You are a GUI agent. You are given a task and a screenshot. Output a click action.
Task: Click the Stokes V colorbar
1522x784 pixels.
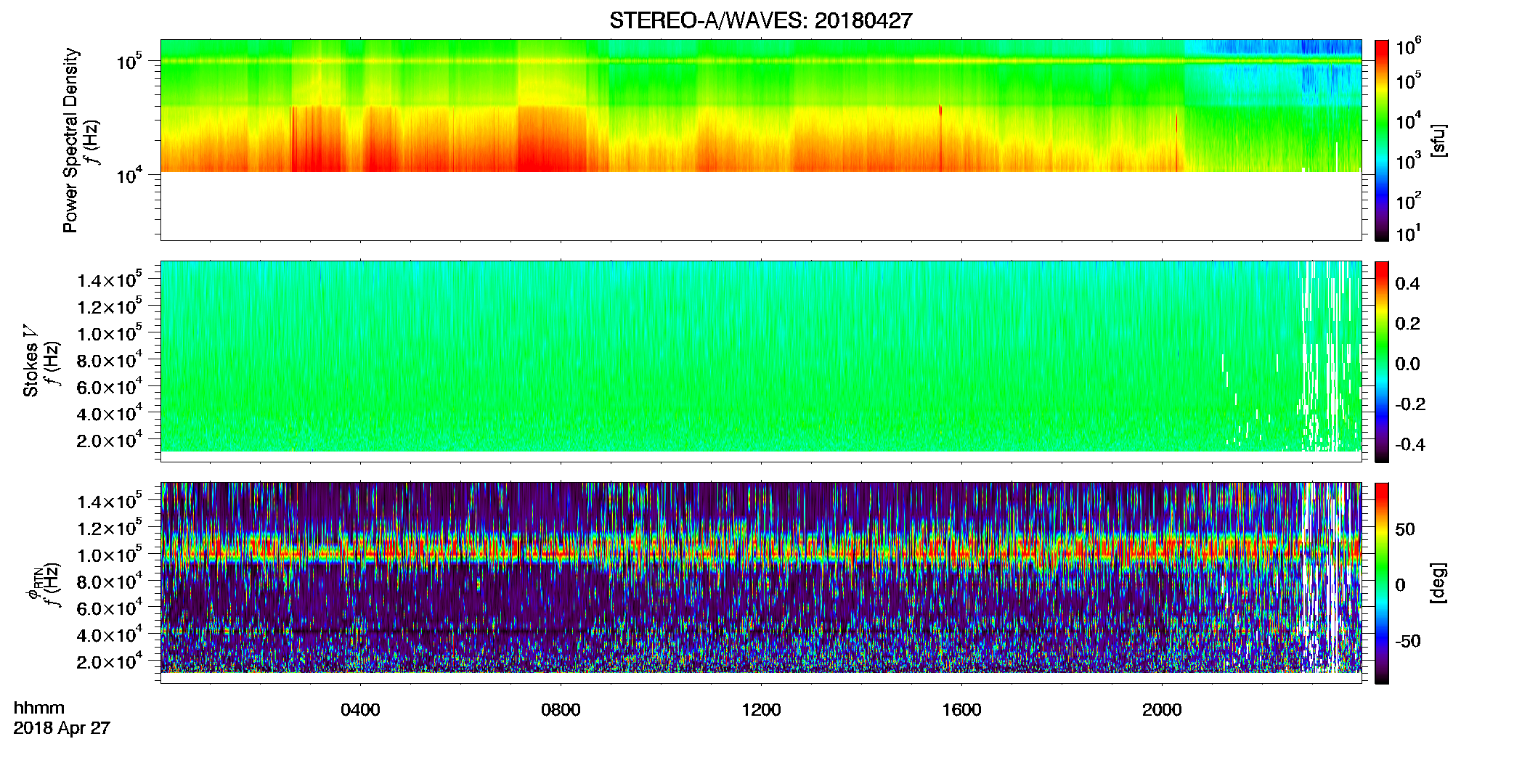coord(1382,362)
